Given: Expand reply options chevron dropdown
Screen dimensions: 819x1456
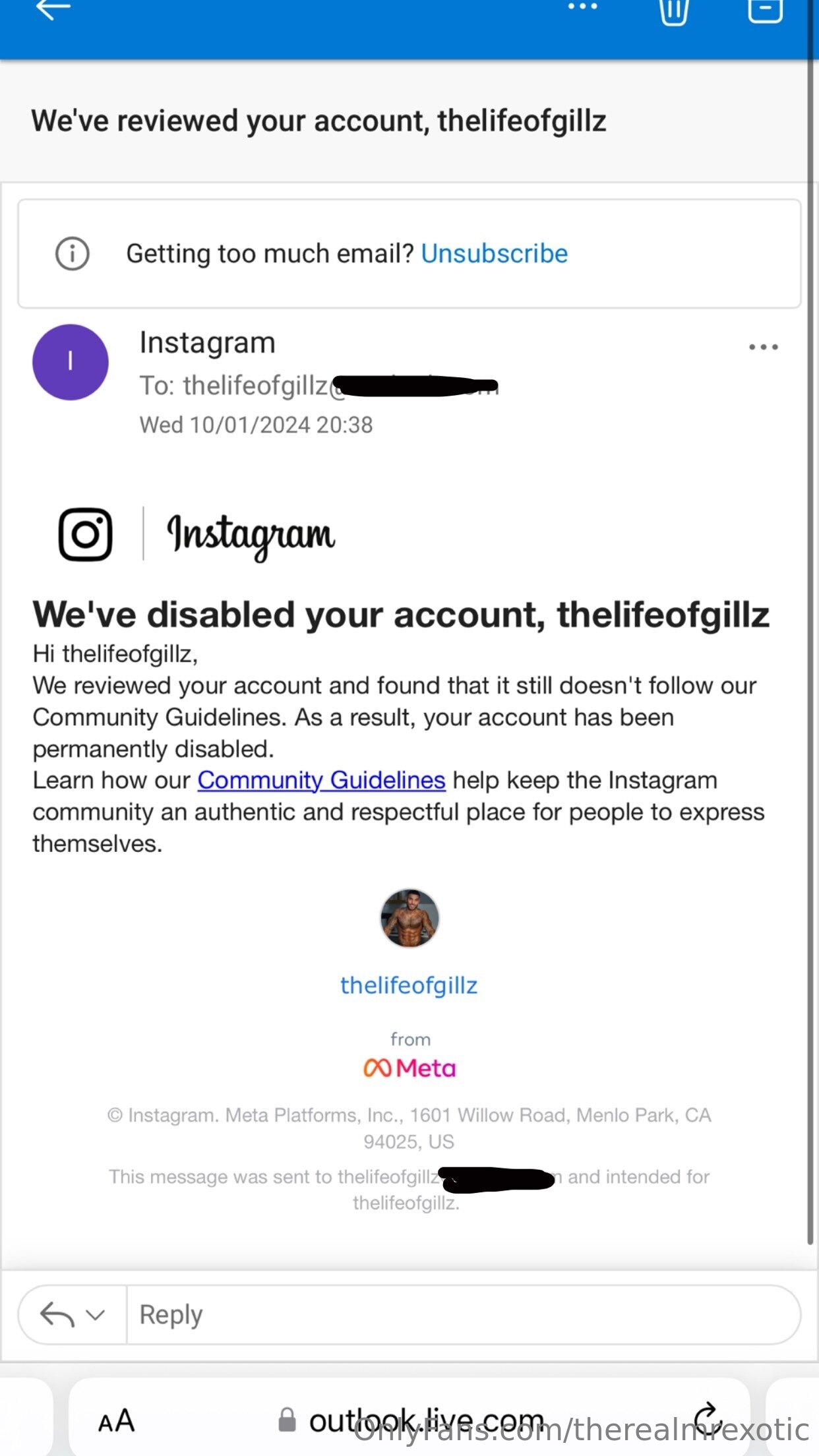Looking at the screenshot, I should click(96, 1315).
